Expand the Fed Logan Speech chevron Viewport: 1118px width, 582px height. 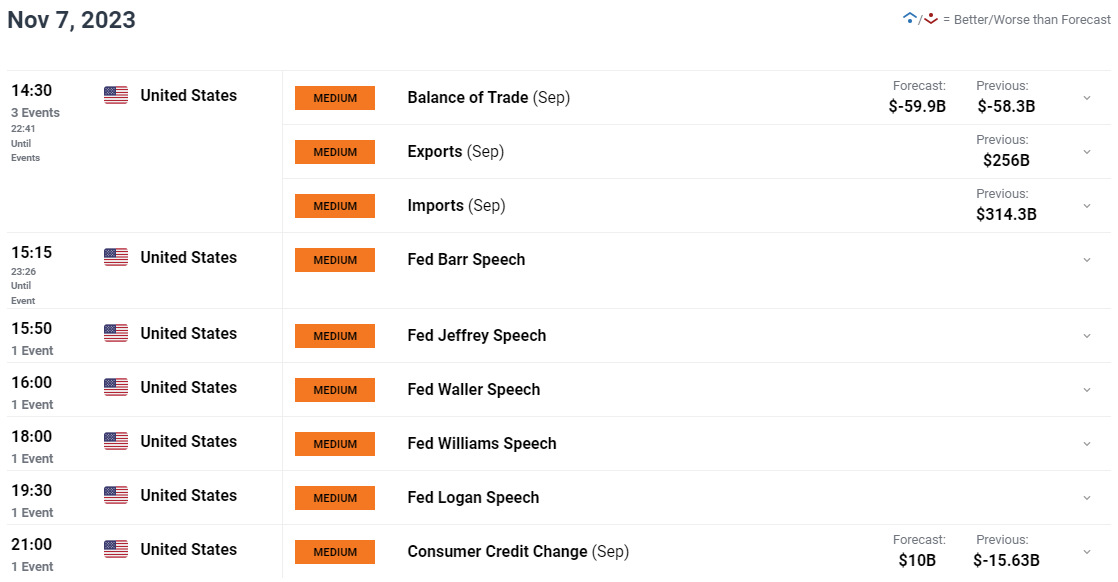tap(1087, 498)
